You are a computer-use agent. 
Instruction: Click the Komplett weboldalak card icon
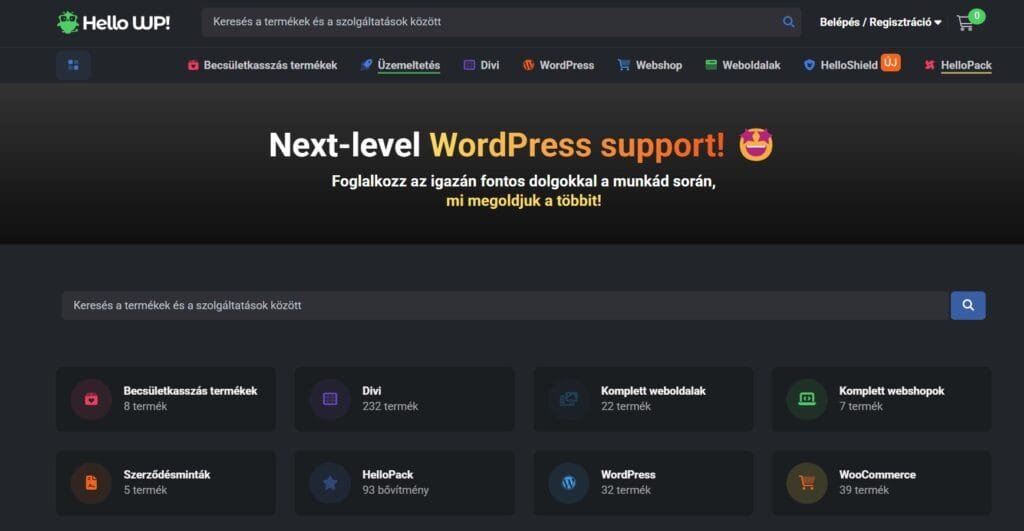click(569, 399)
